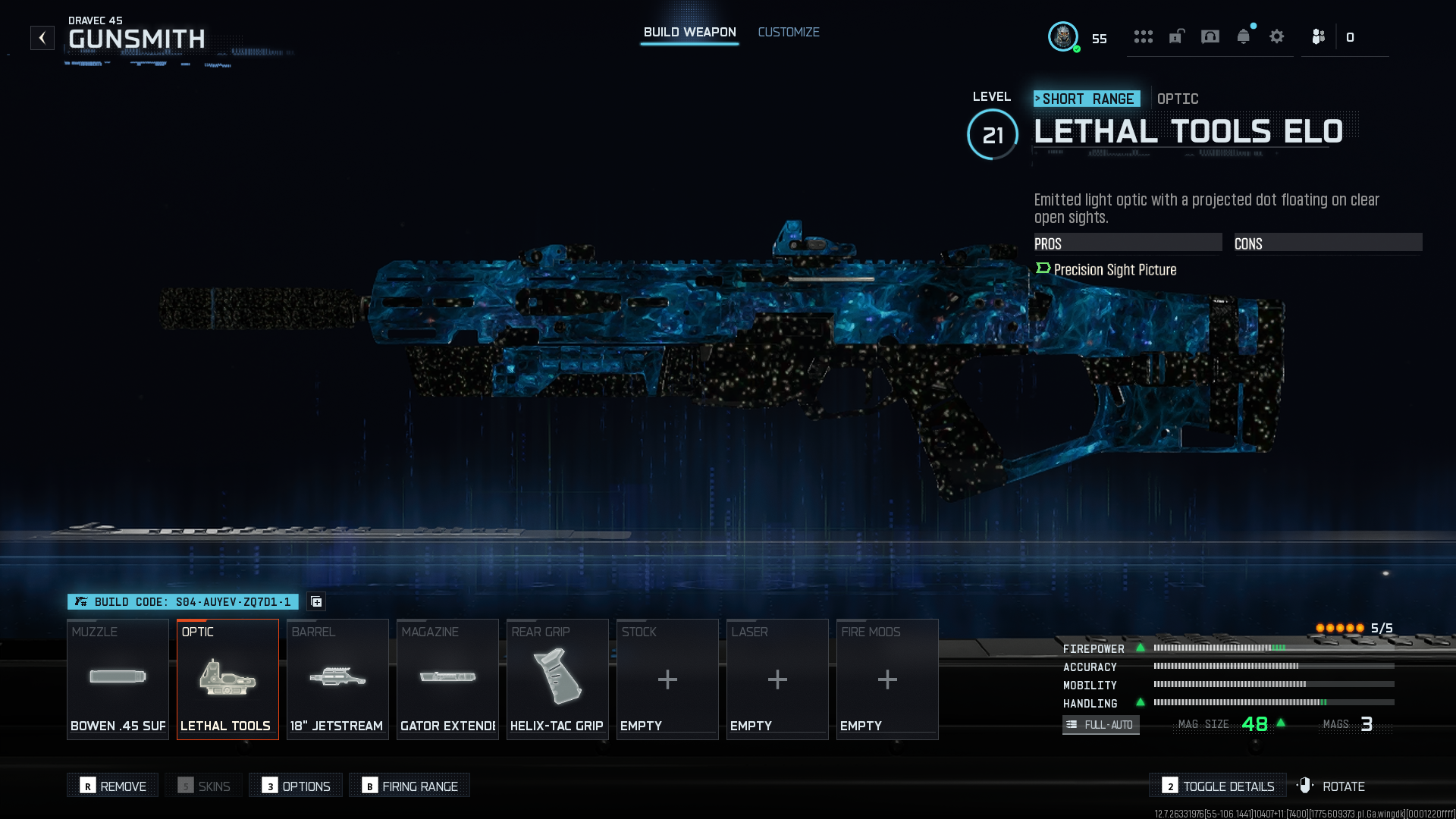This screenshot has width=1456, height=819.
Task: Copy the build code with the copy icon
Action: [x=317, y=601]
